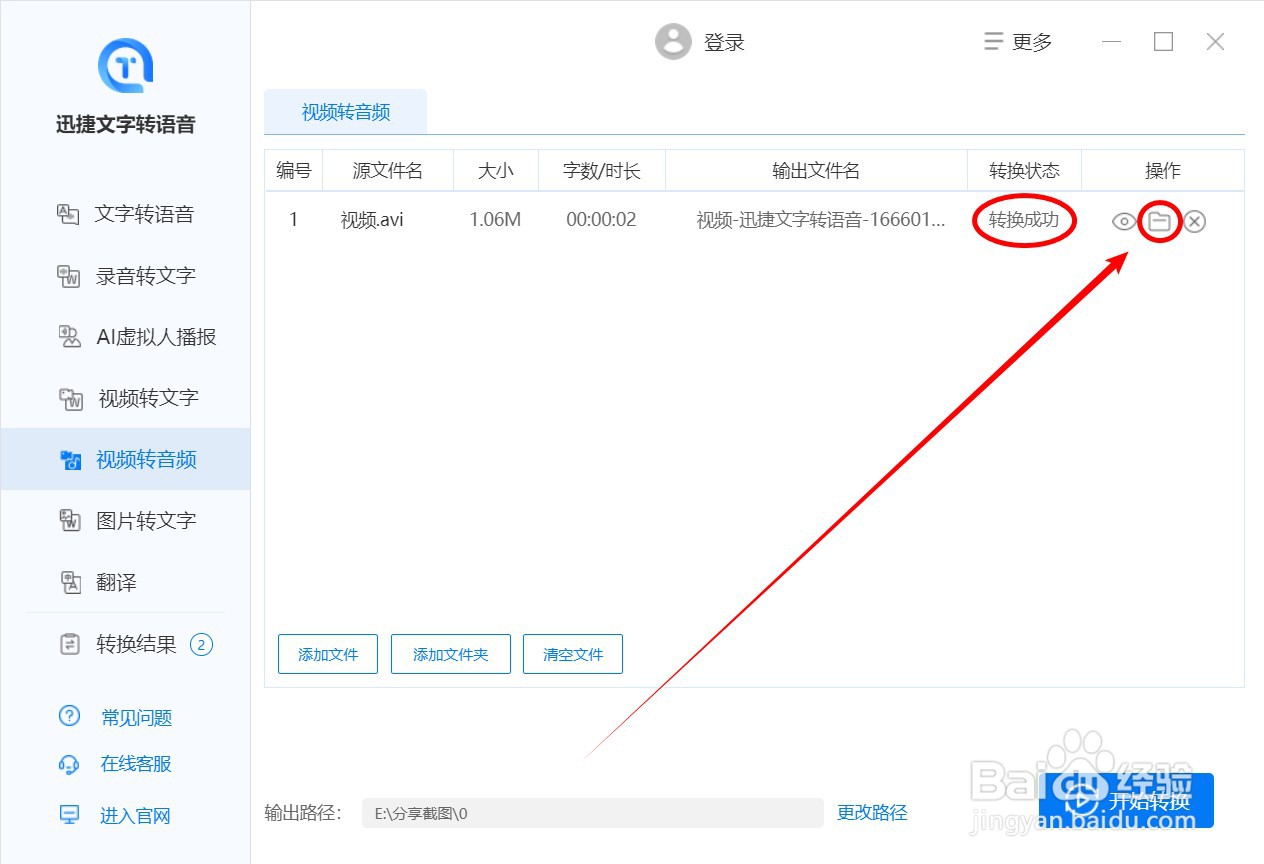Click the 视频.avi file name cell
This screenshot has width=1264, height=864.
pyautogui.click(x=372, y=220)
